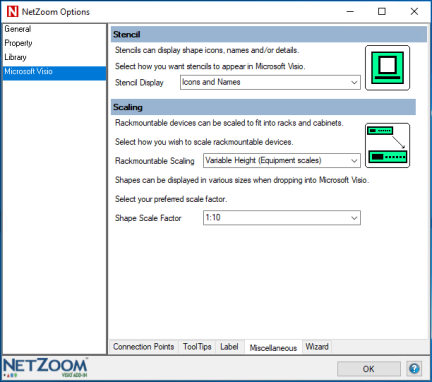Click the NetZoom N icon in title bar

tap(12, 12)
